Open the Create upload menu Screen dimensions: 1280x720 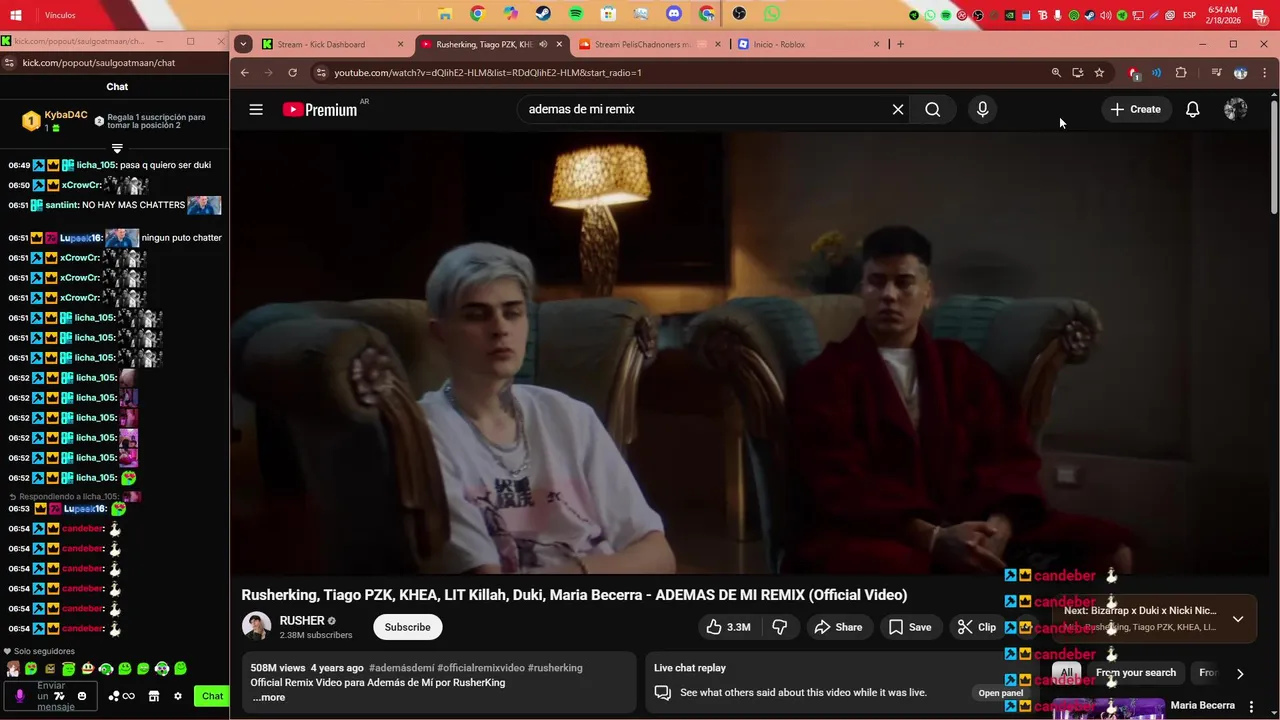(1135, 110)
